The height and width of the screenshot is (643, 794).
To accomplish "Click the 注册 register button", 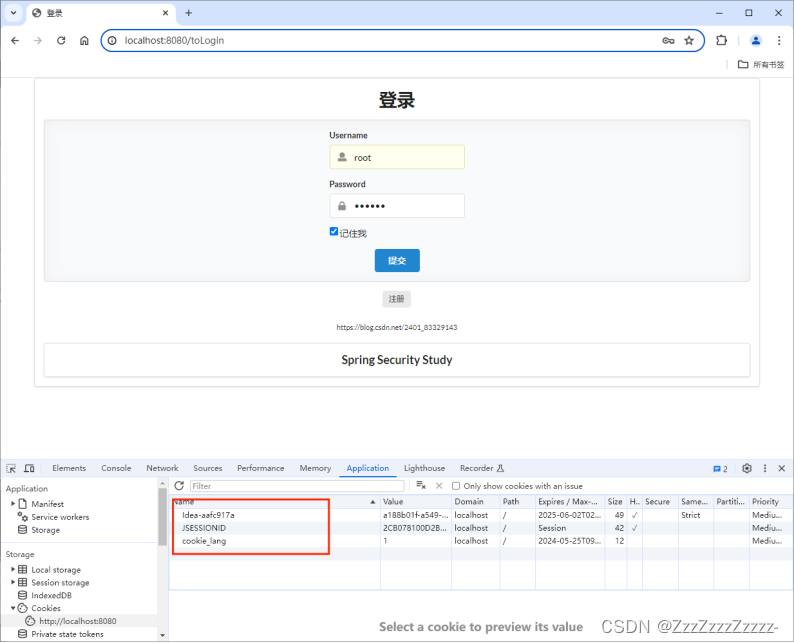I will click(396, 299).
